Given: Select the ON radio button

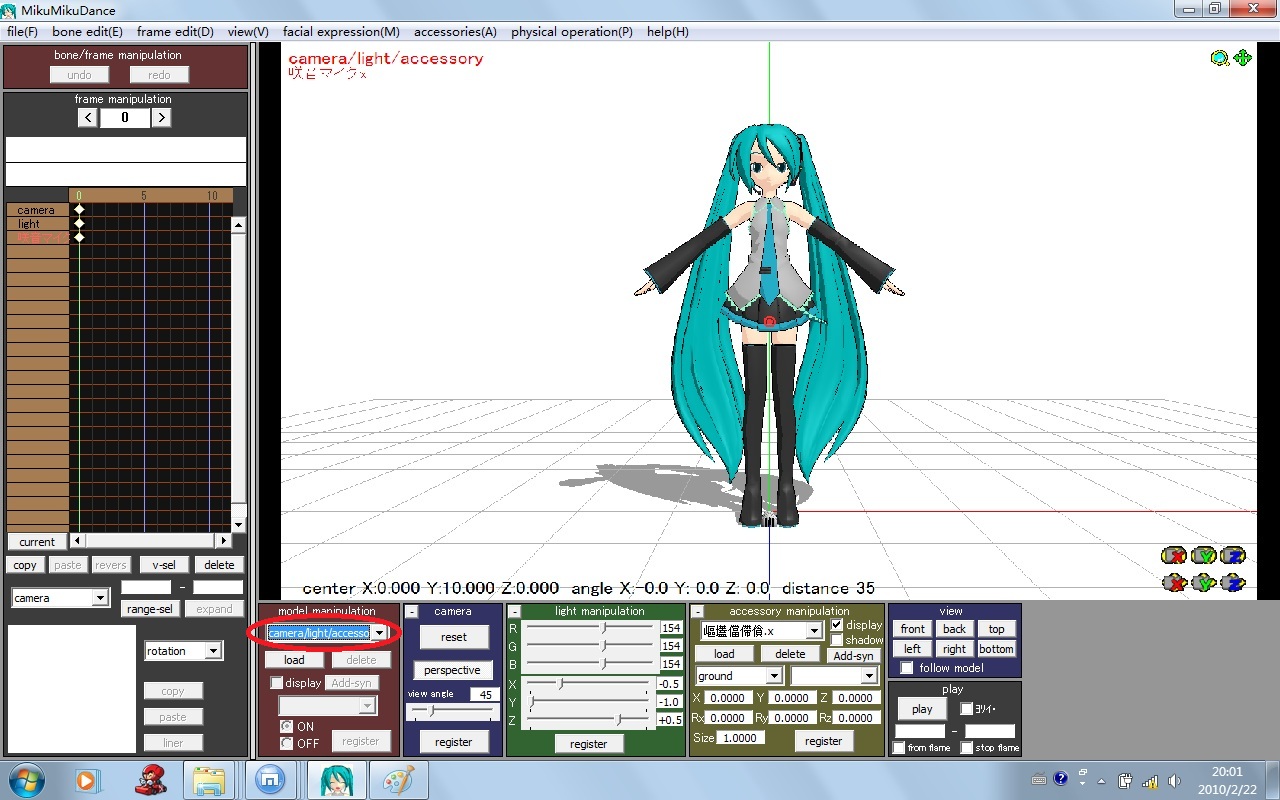Looking at the screenshot, I should click(x=287, y=726).
